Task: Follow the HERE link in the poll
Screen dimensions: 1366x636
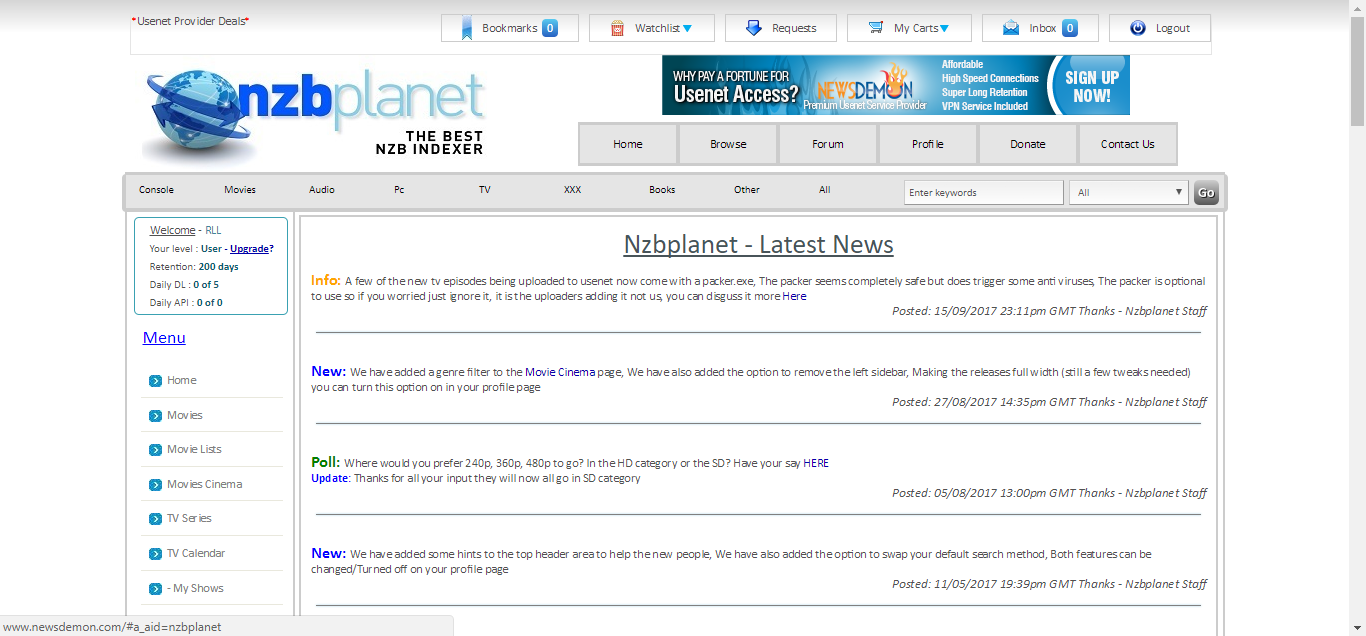Action: click(x=816, y=463)
